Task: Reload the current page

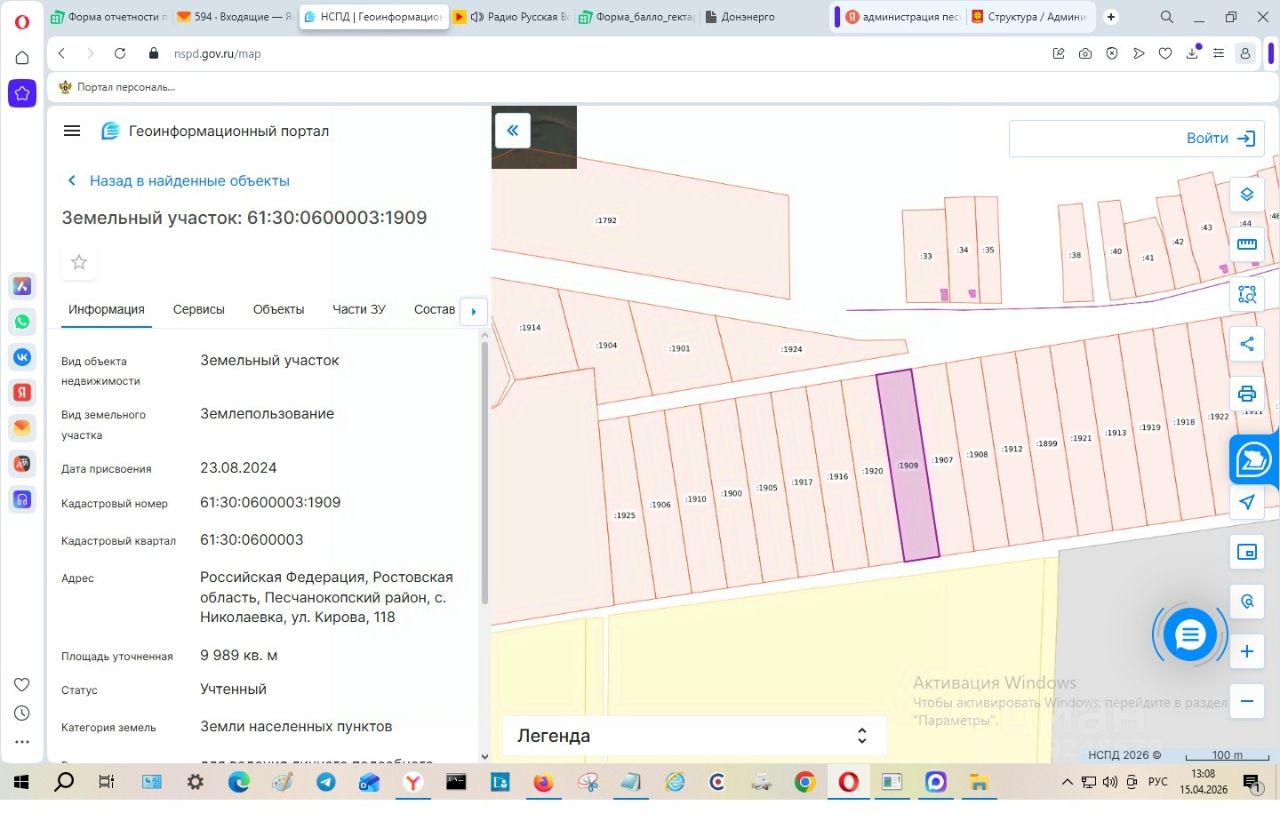Action: tap(120, 54)
